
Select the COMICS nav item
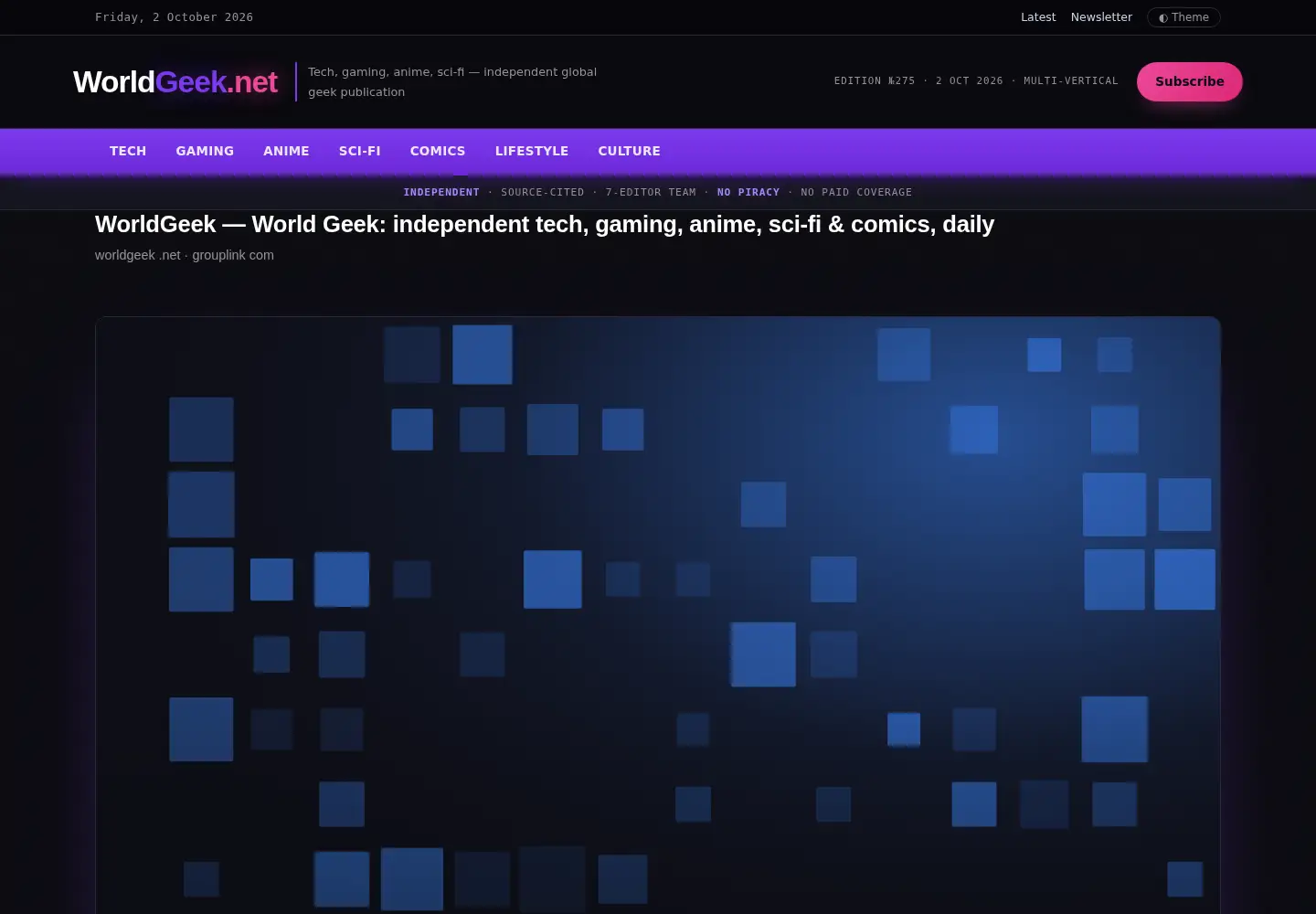(438, 151)
